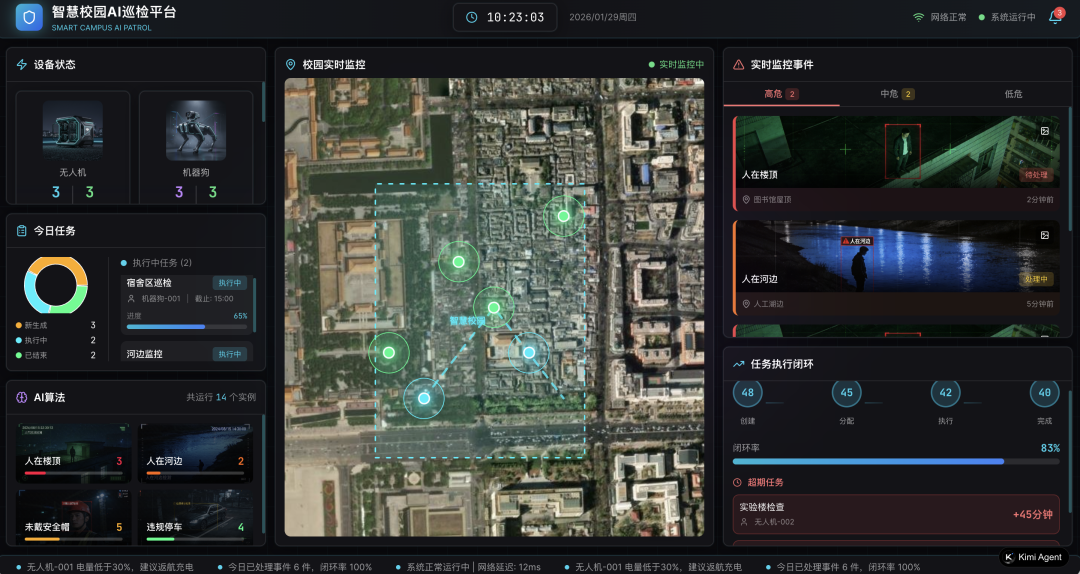Click the clock icon beside 超期任务
The height and width of the screenshot is (574, 1080).
(x=737, y=482)
